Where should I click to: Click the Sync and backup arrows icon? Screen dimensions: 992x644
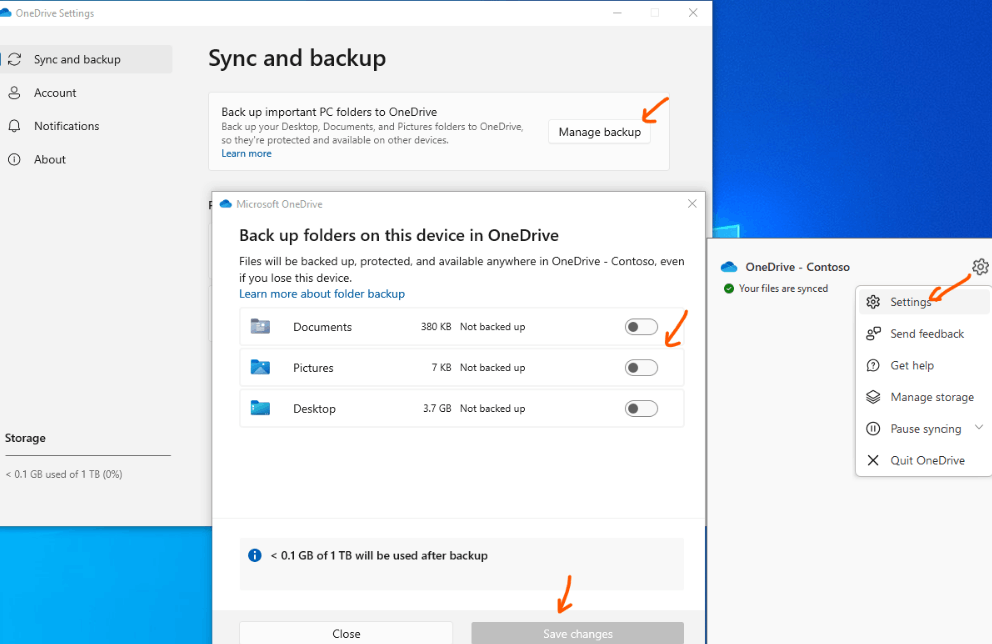pyautogui.click(x=15, y=59)
